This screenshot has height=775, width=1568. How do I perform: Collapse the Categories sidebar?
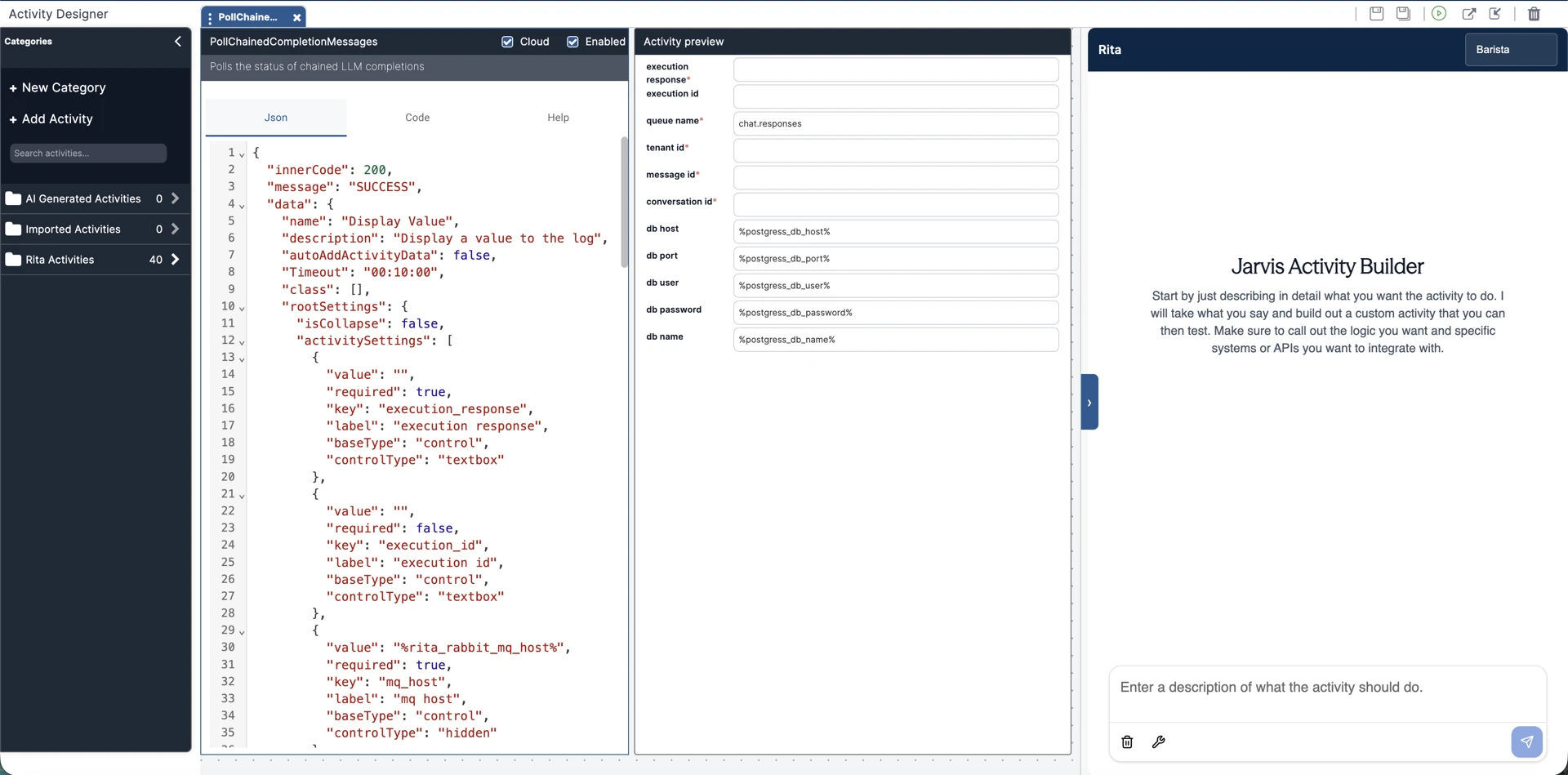pos(178,41)
